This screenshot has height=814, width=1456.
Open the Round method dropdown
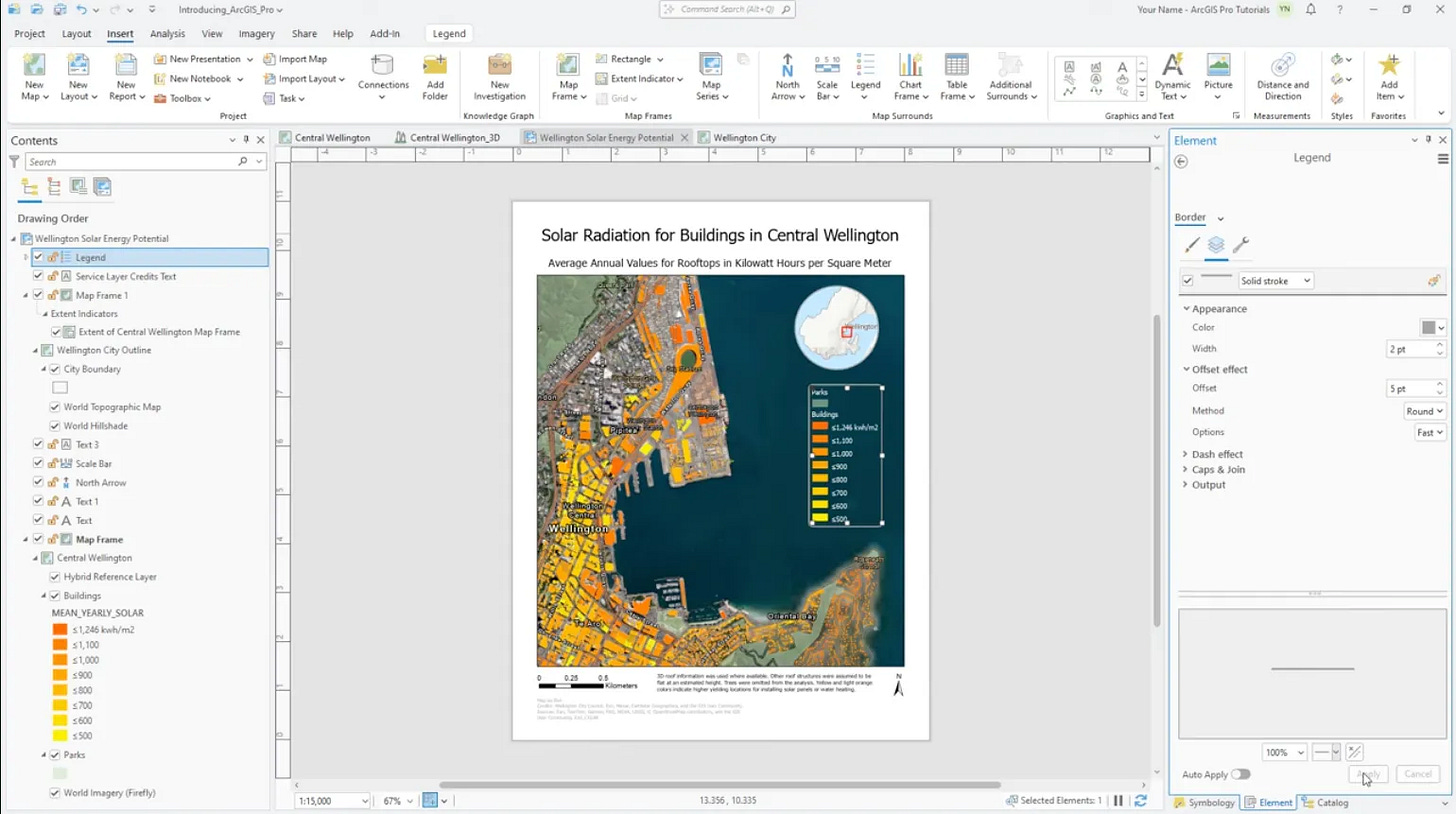(1425, 411)
